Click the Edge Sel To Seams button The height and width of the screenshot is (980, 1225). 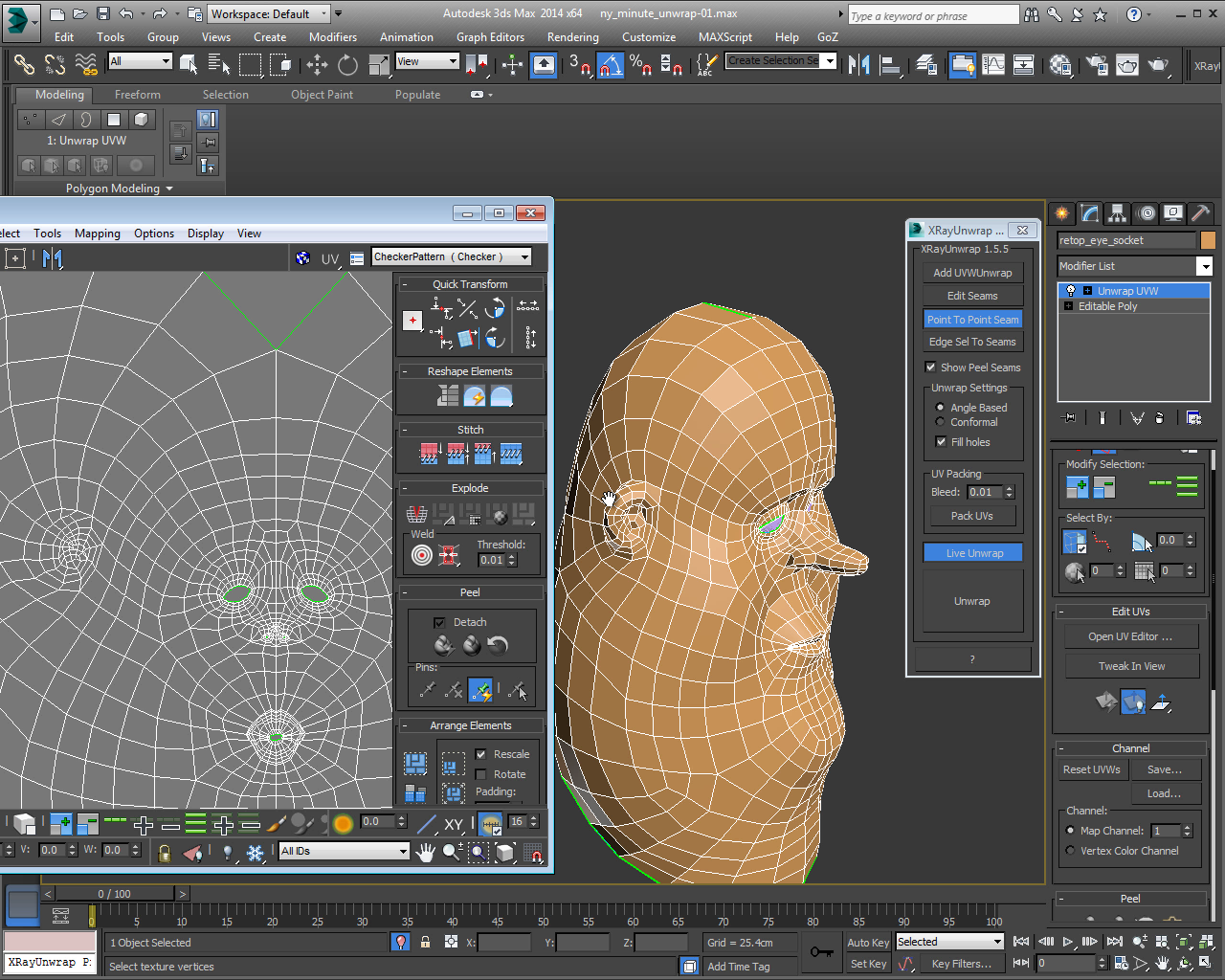[972, 342]
